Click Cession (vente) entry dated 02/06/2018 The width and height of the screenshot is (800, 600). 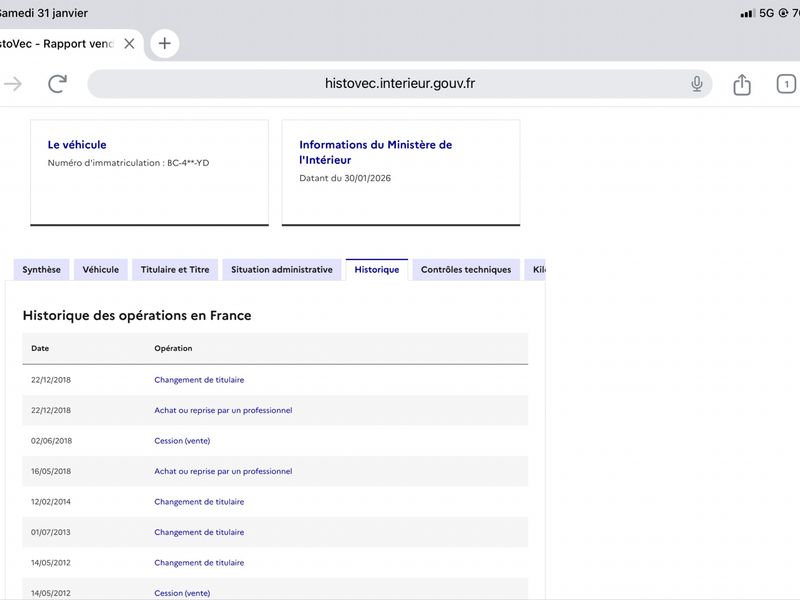(x=182, y=441)
